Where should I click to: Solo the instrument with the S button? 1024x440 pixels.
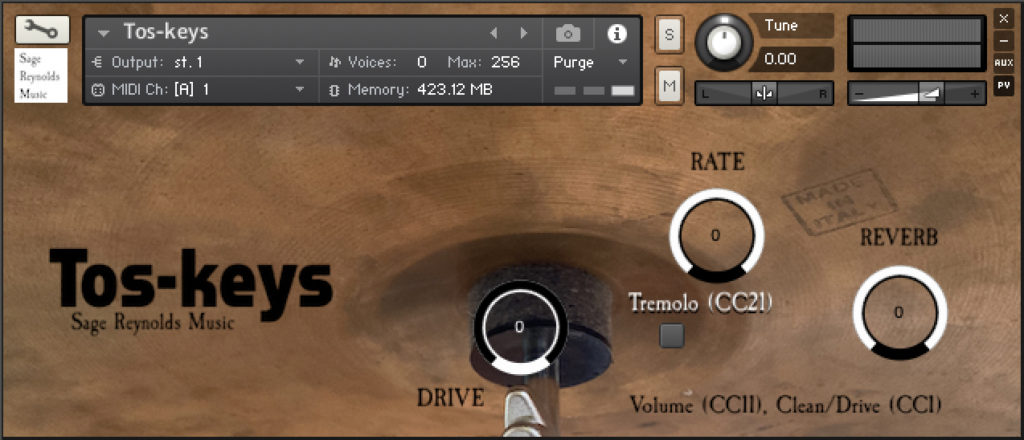tap(669, 35)
